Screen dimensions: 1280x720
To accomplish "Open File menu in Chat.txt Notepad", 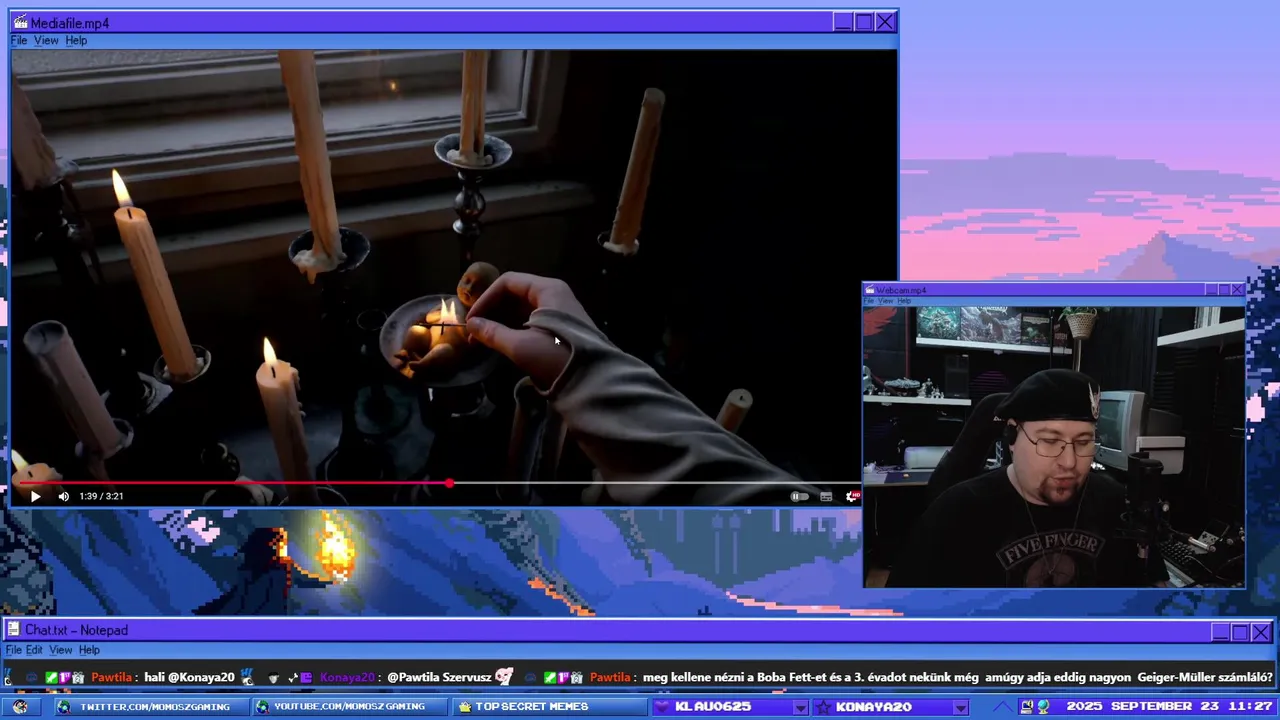I will (x=13, y=650).
